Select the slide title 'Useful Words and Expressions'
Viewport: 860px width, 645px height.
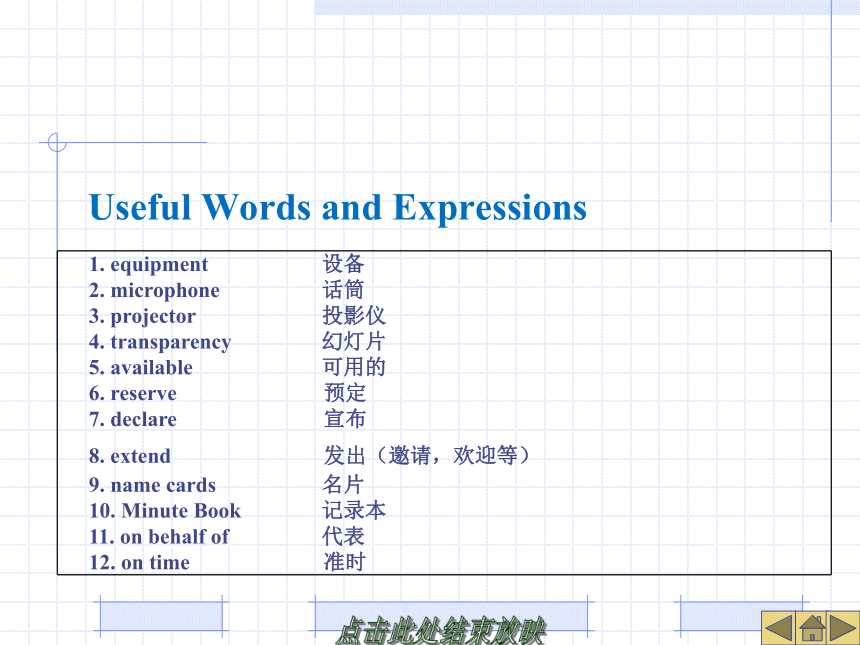pos(338,207)
